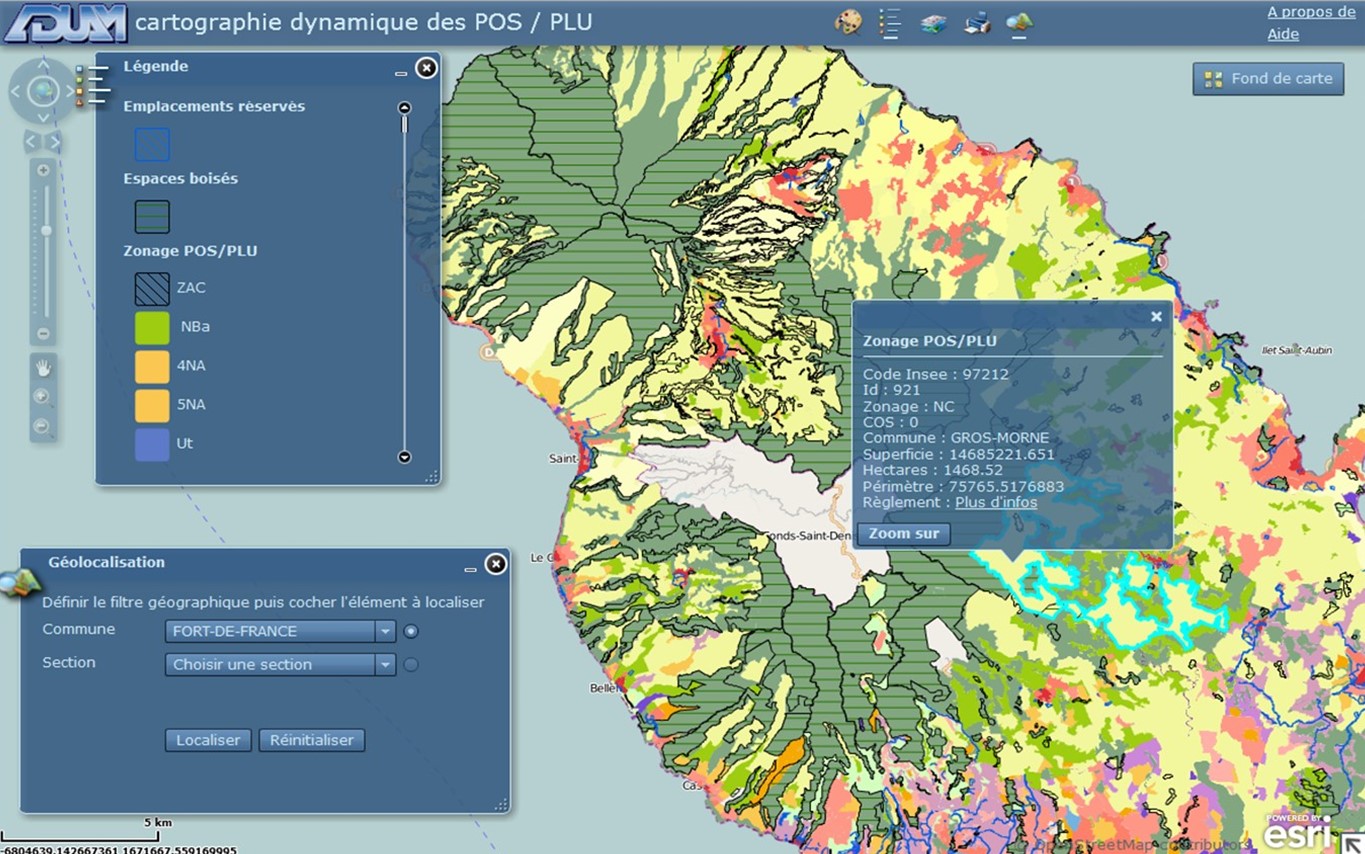Click the globe full-extent icon
The image size is (1365, 854).
[x=43, y=91]
